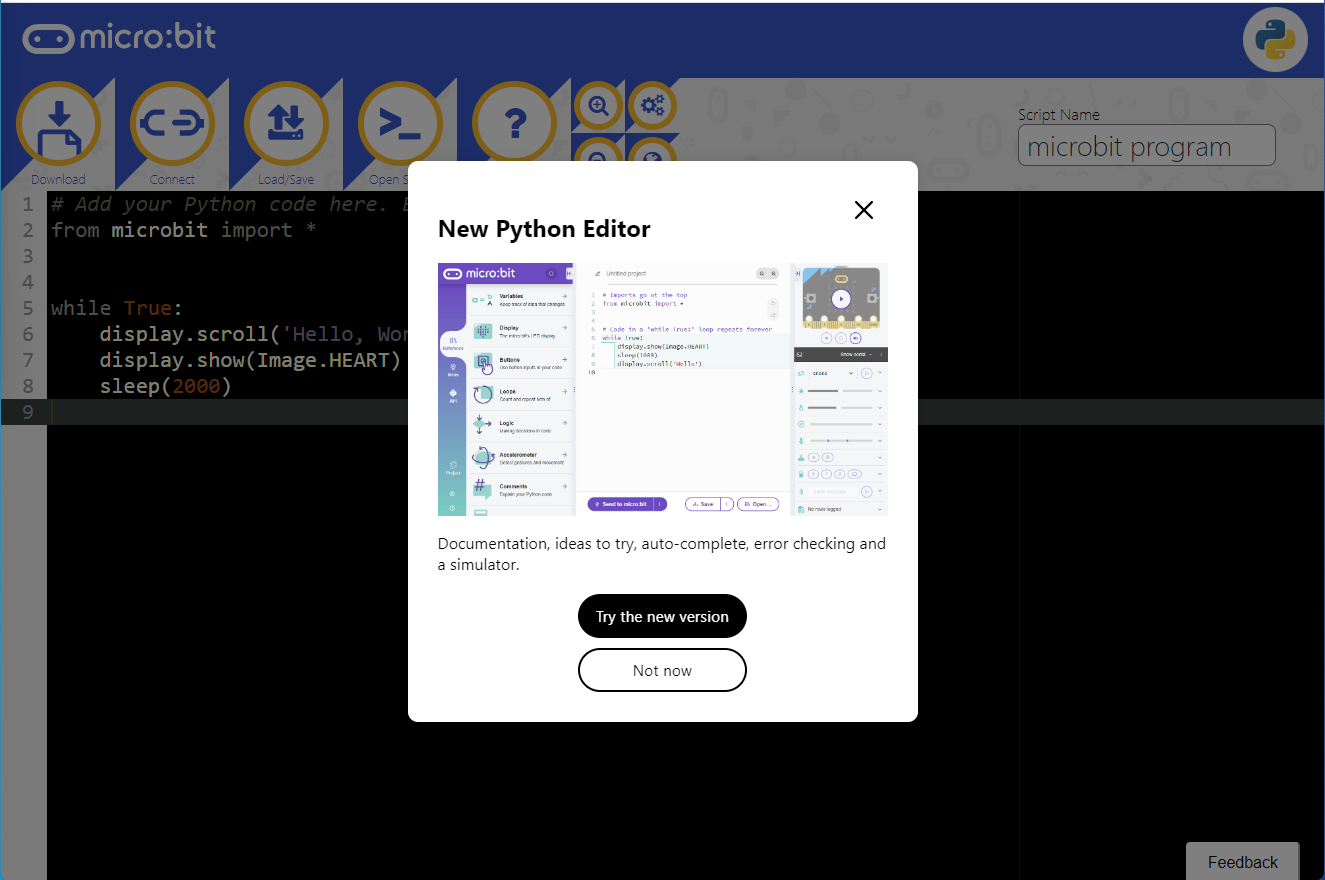Click the Help question mark icon

pyautogui.click(x=514, y=123)
